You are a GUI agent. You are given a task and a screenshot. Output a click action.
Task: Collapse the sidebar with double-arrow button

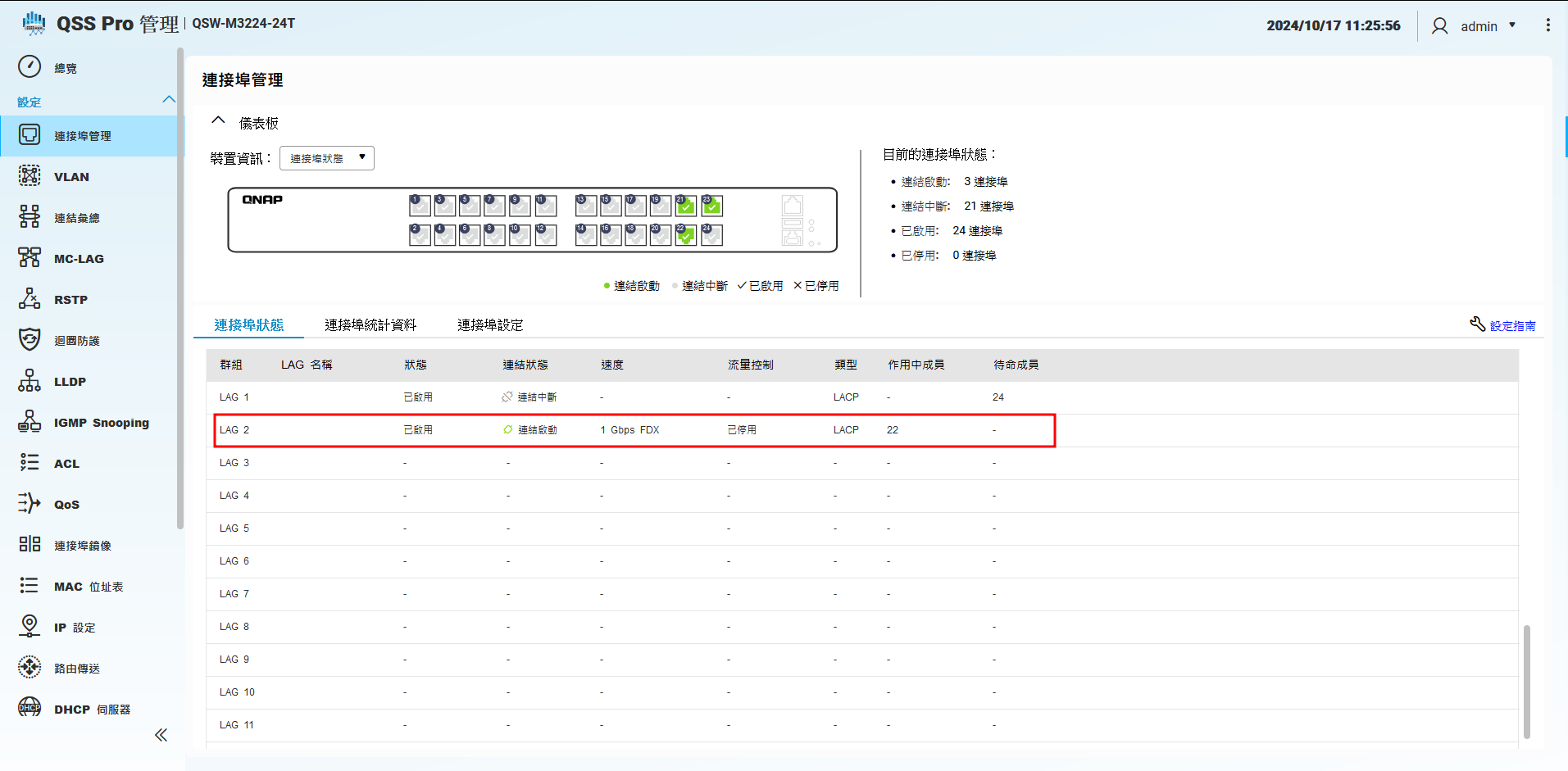(x=161, y=735)
